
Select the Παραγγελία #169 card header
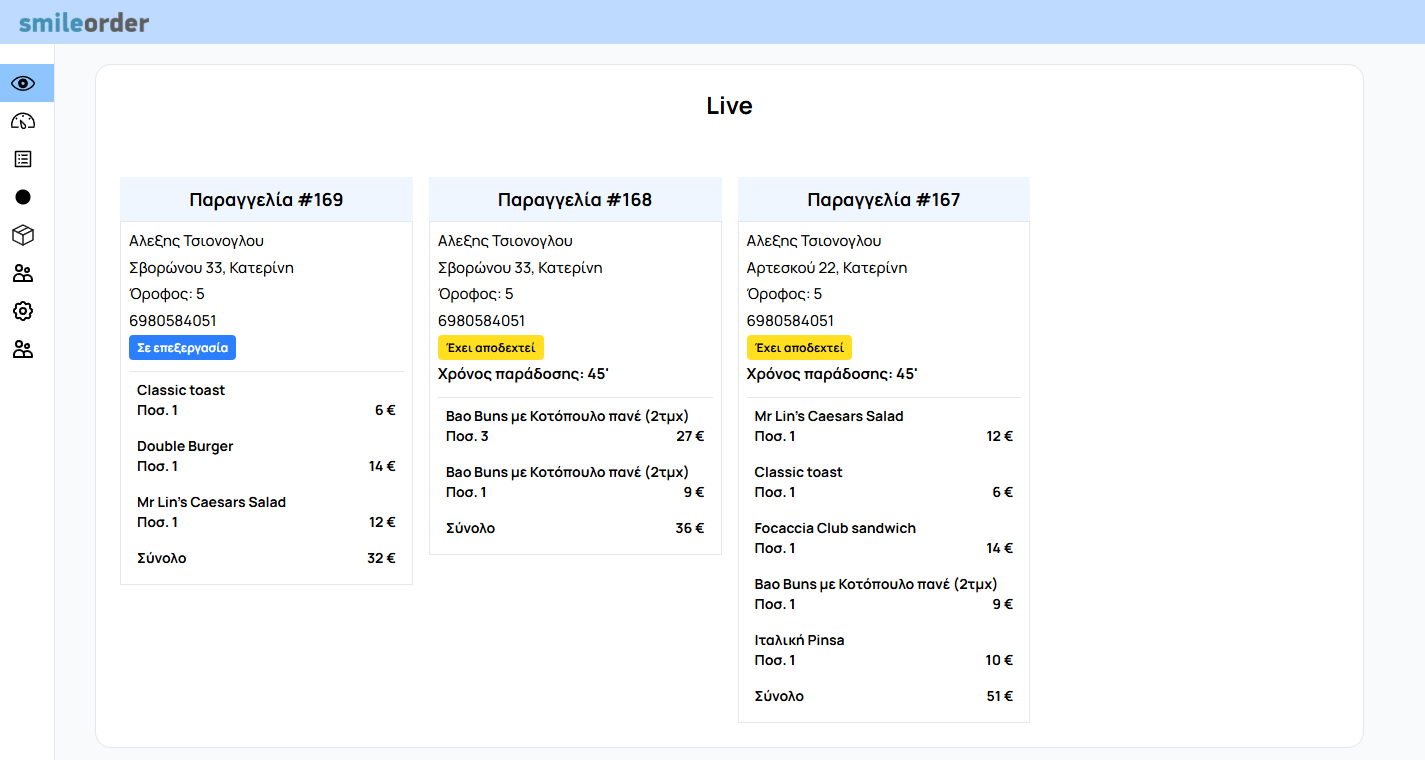pos(266,200)
